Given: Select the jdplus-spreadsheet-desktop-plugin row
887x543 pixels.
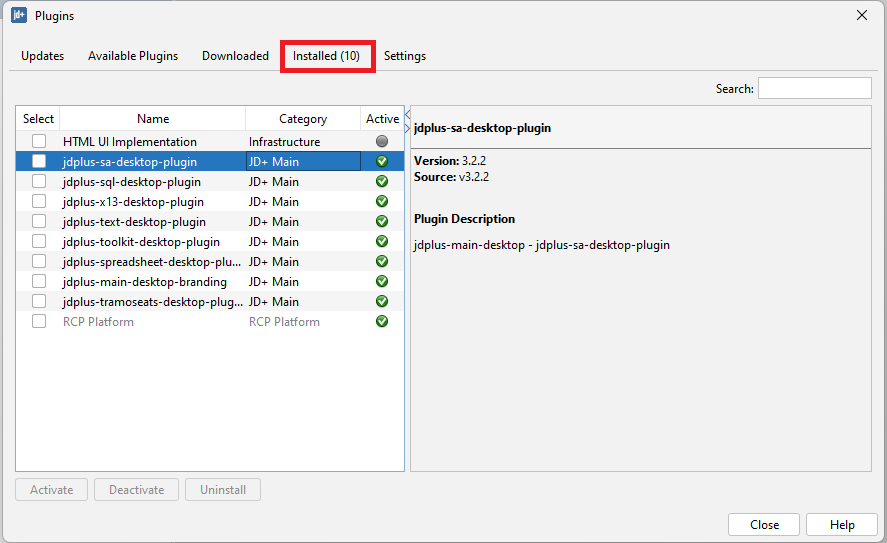Looking at the screenshot, I should point(151,262).
